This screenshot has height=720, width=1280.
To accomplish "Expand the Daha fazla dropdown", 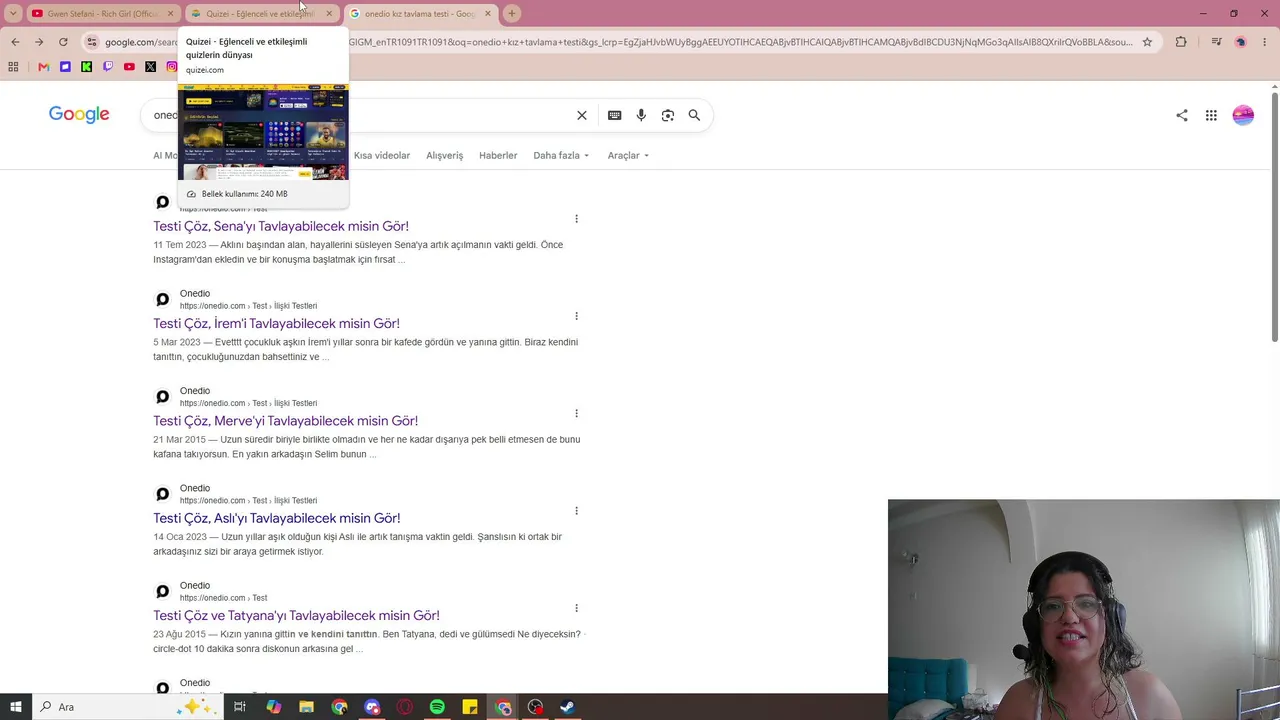I will (561, 156).
